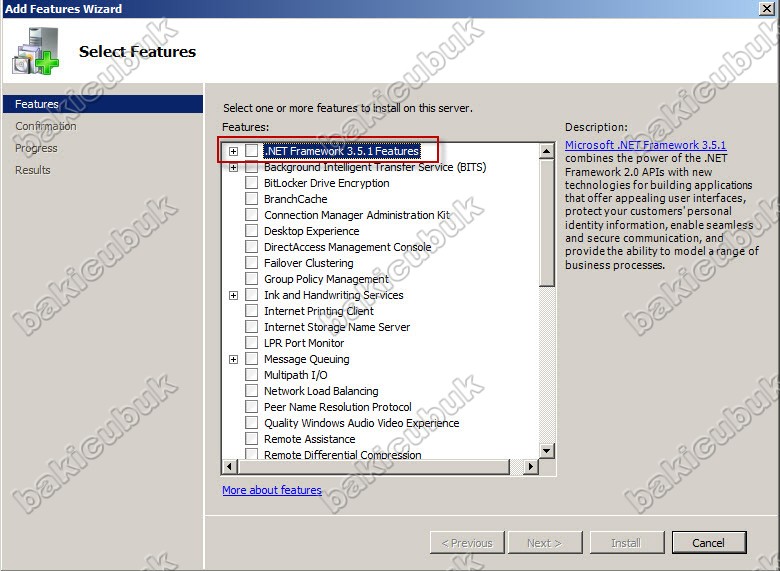Tick Ink and Handwriting Services checkbox
Screen dimensions: 780x571
pyautogui.click(x=252, y=295)
